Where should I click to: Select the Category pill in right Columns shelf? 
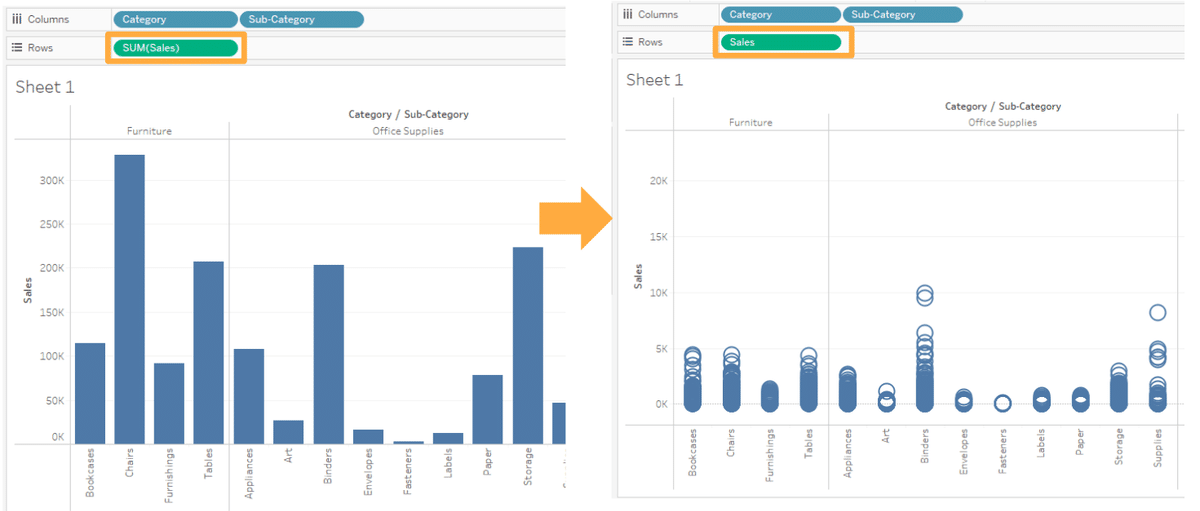781,15
